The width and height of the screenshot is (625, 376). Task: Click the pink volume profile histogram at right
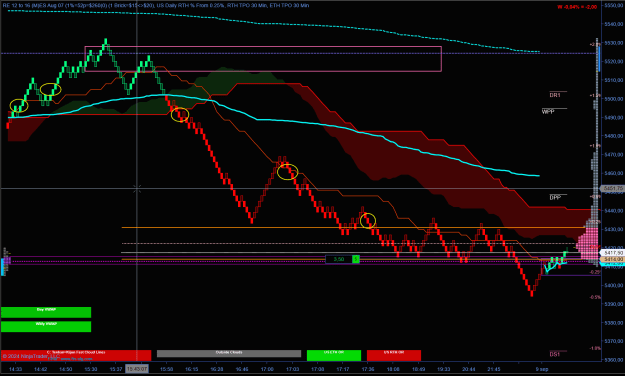[x=588, y=245]
